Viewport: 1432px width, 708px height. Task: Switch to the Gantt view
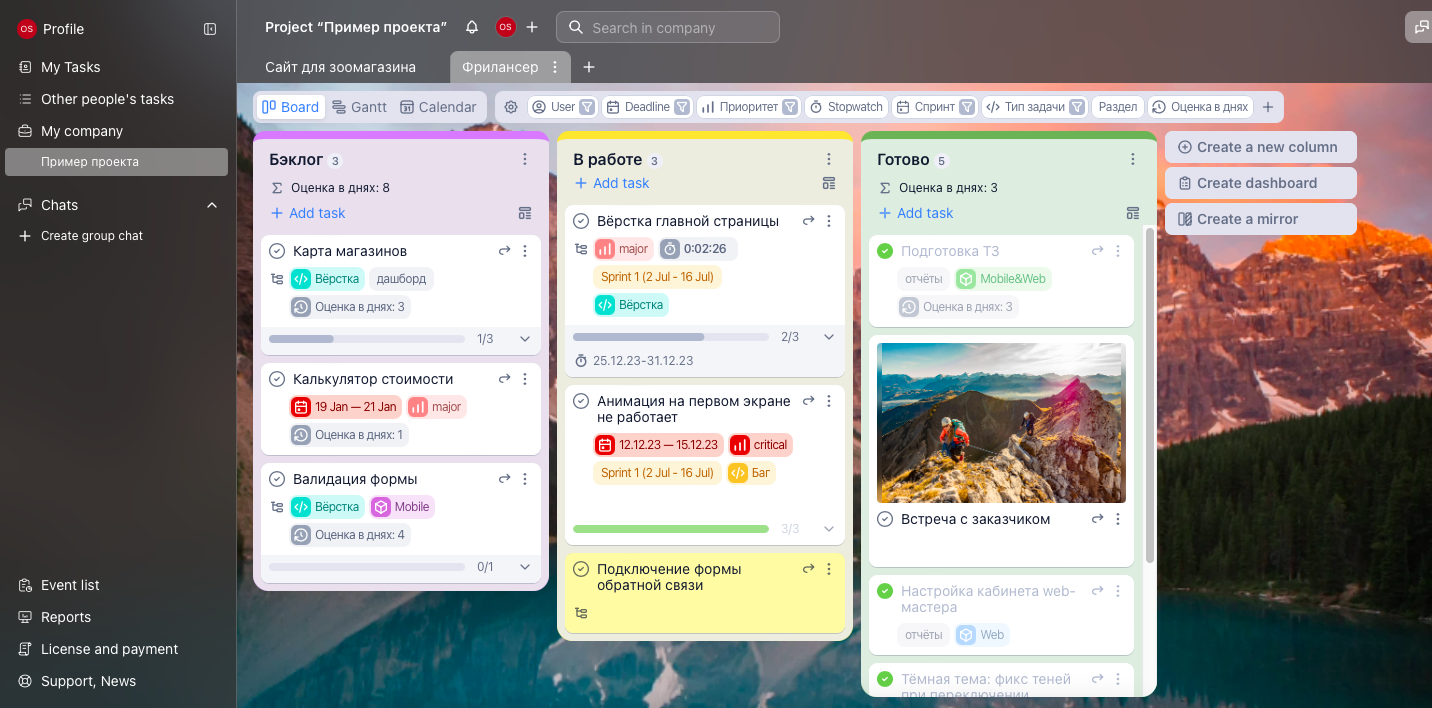pyautogui.click(x=359, y=107)
